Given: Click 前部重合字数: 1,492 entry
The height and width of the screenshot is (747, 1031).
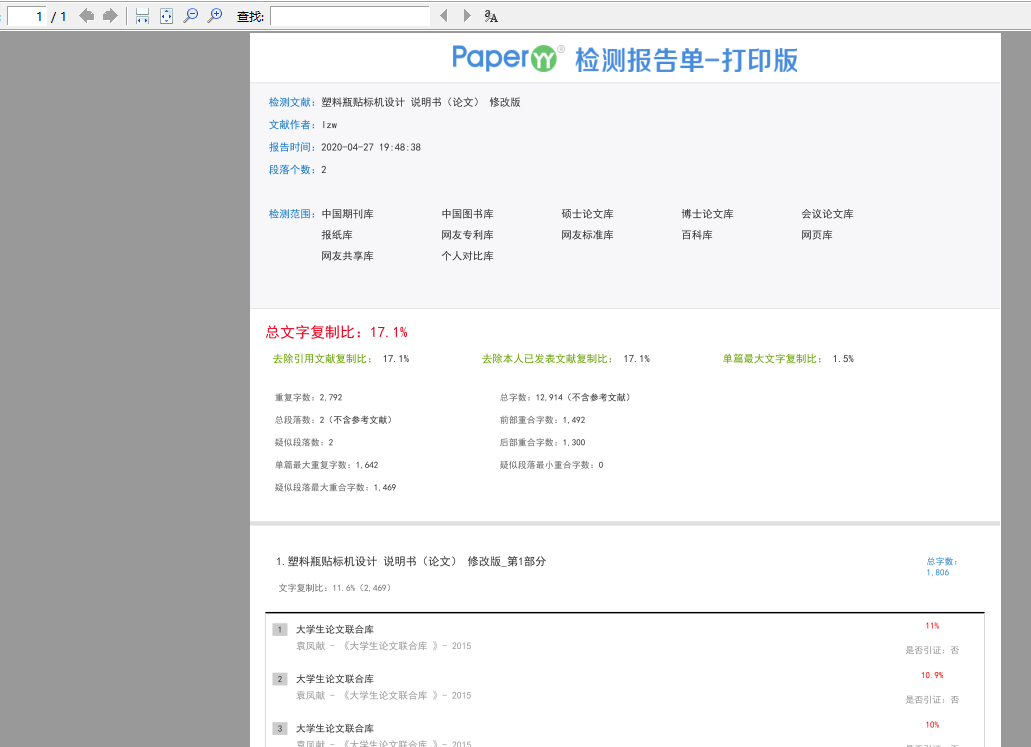Looking at the screenshot, I should point(542,420).
